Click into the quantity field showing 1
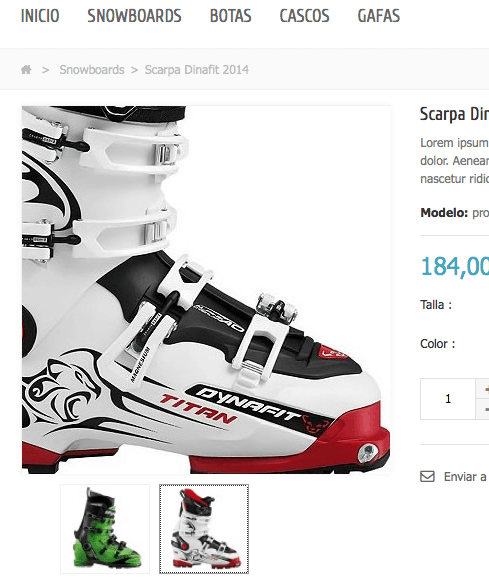 coord(448,399)
